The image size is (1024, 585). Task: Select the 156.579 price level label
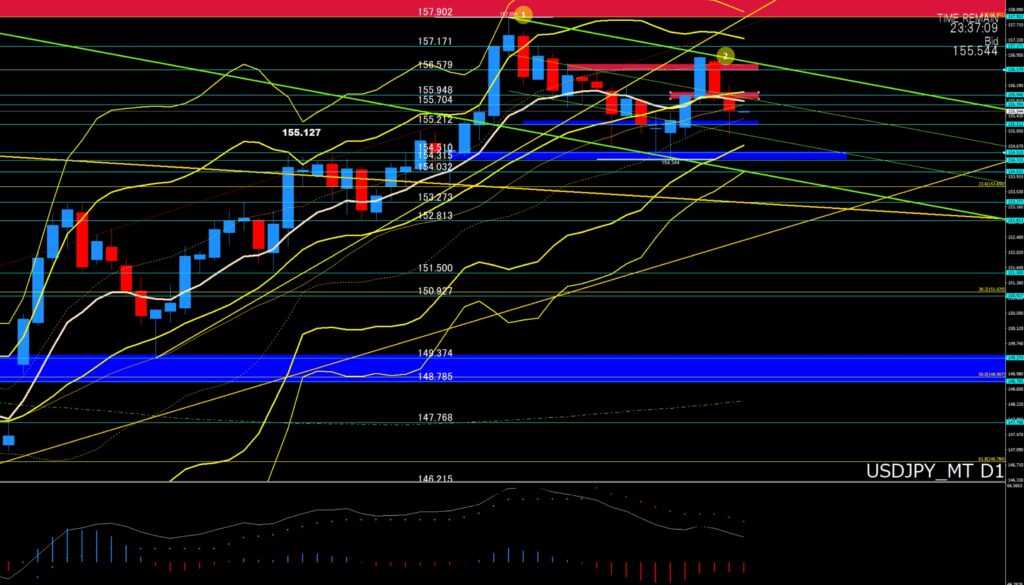click(435, 65)
